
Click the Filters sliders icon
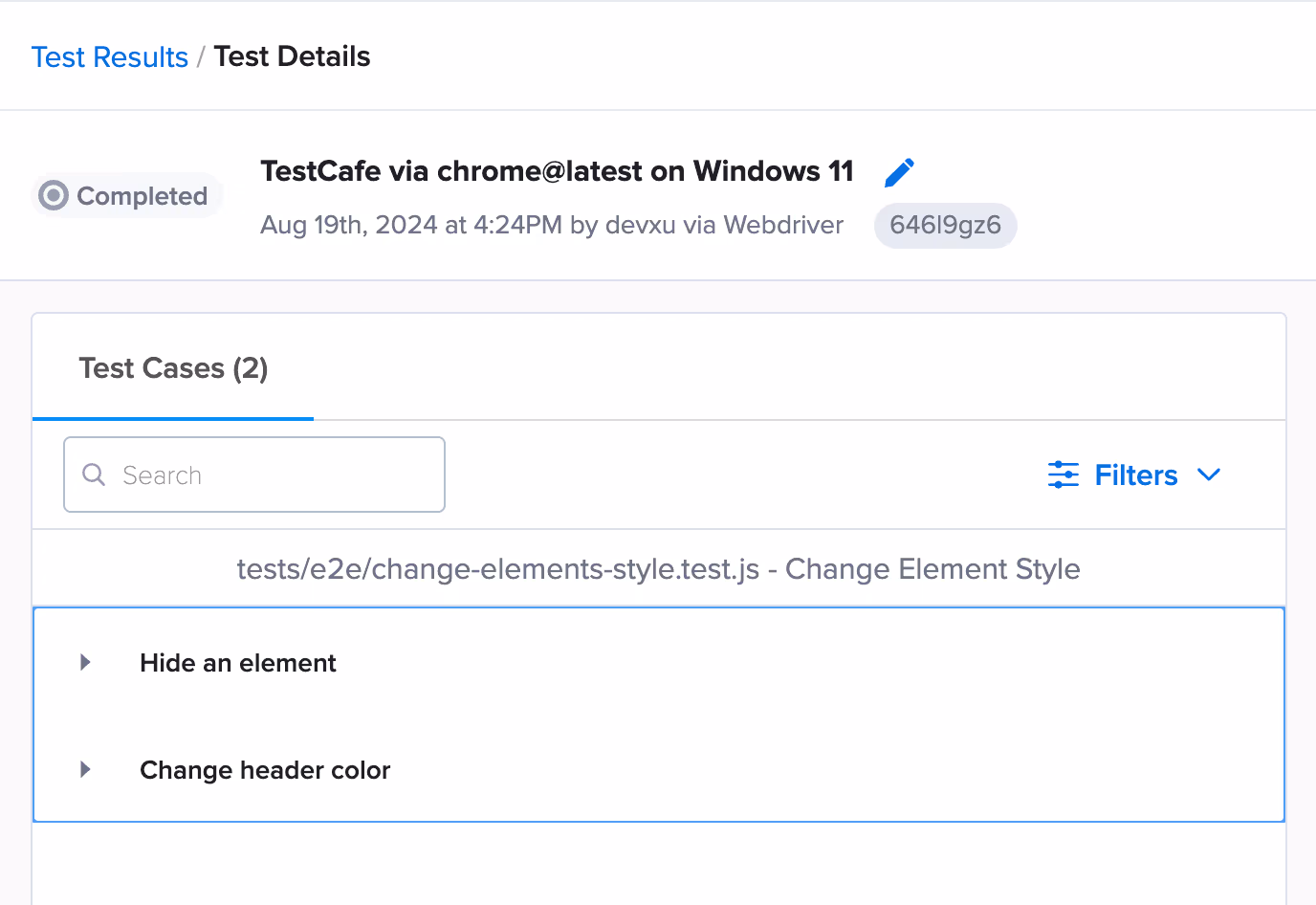[x=1063, y=475]
